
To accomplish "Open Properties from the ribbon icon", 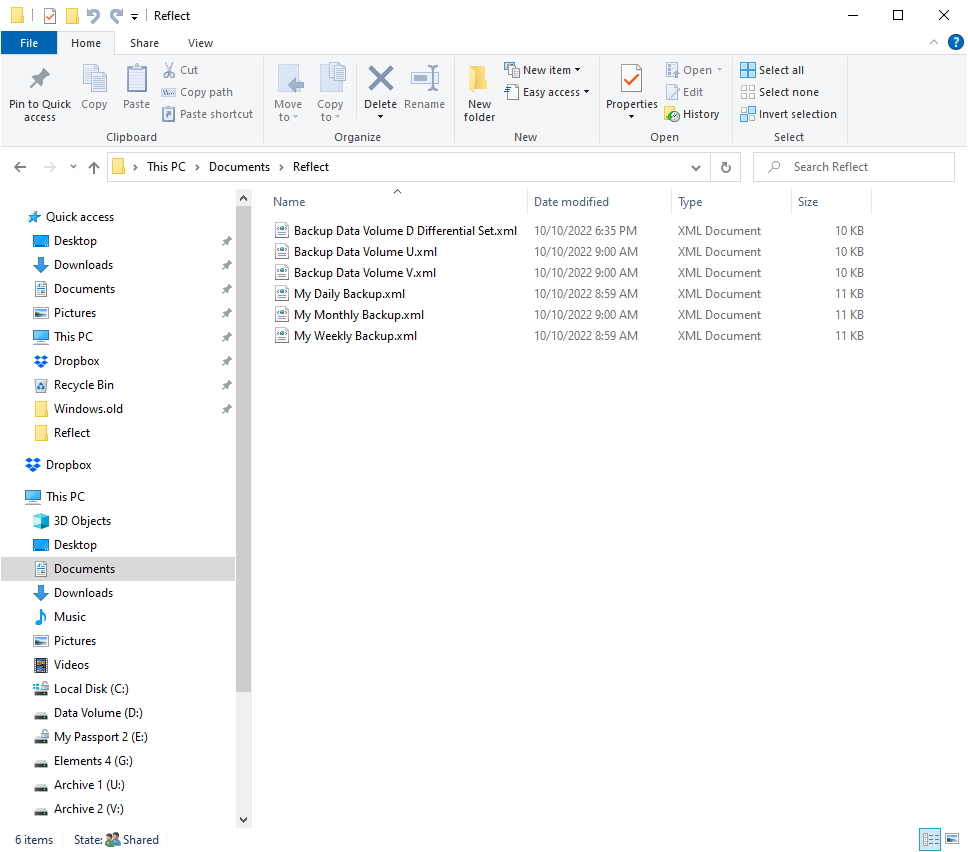I will coord(631,90).
